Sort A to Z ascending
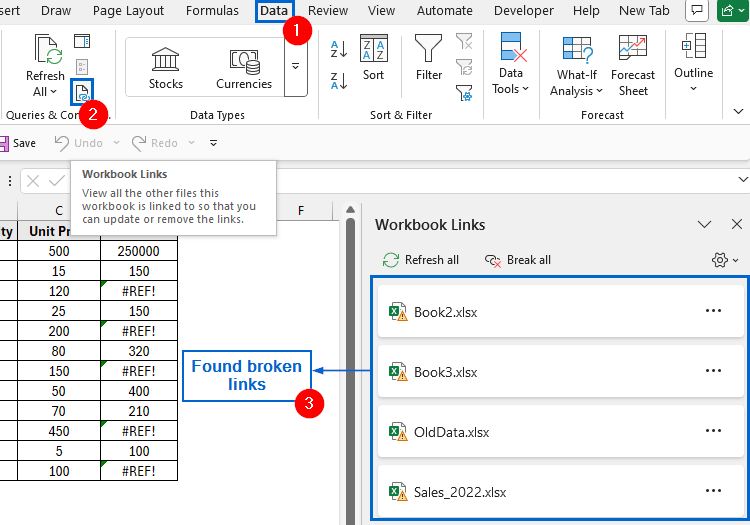 (339, 49)
